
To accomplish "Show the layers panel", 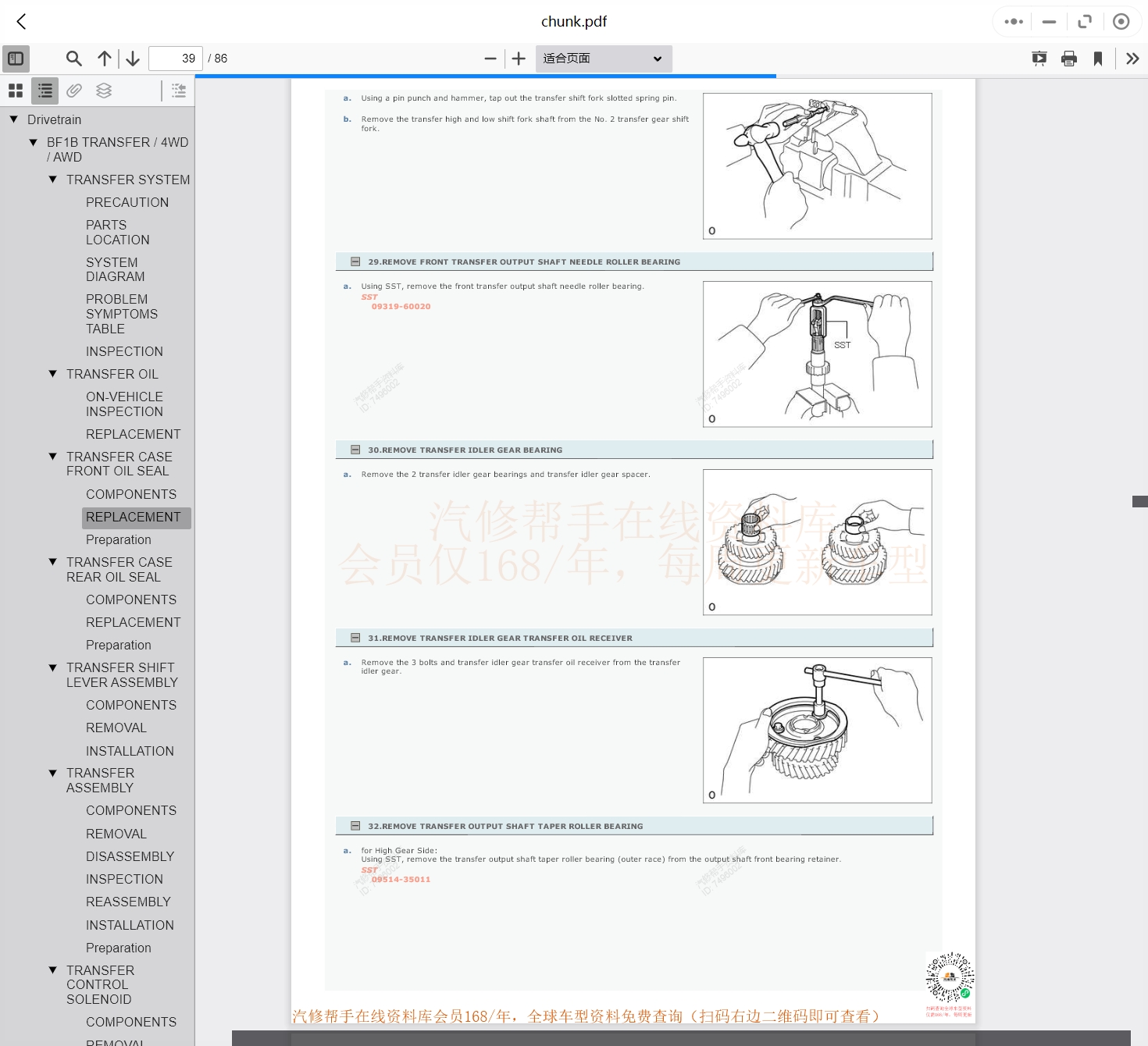I will pyautogui.click(x=104, y=91).
